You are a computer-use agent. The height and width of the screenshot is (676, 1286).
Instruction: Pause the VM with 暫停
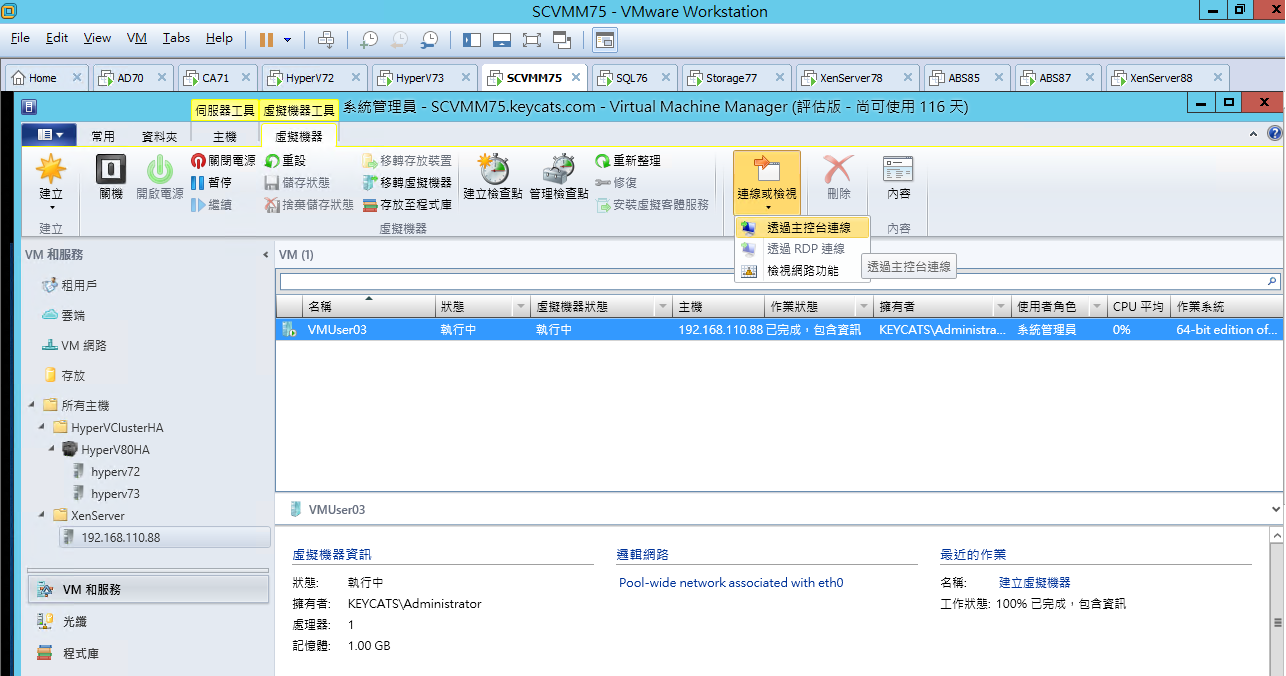tap(211, 182)
